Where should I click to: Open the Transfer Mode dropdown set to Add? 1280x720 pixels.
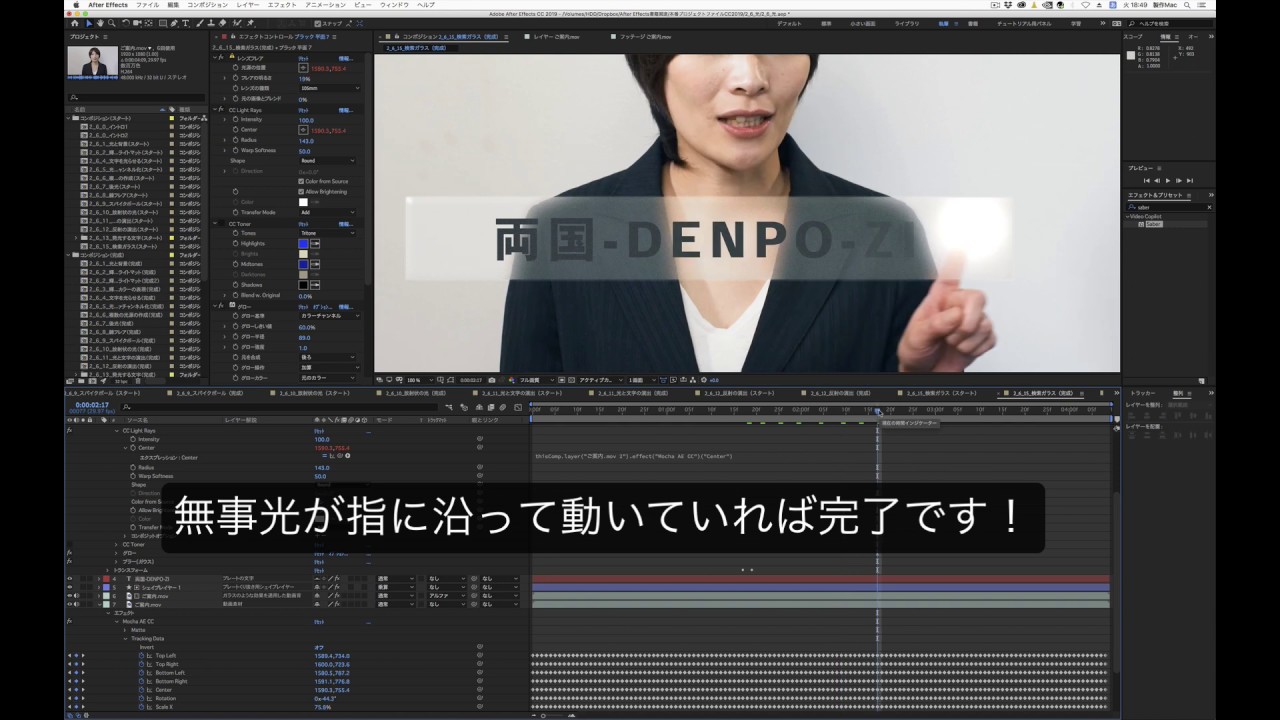328,212
